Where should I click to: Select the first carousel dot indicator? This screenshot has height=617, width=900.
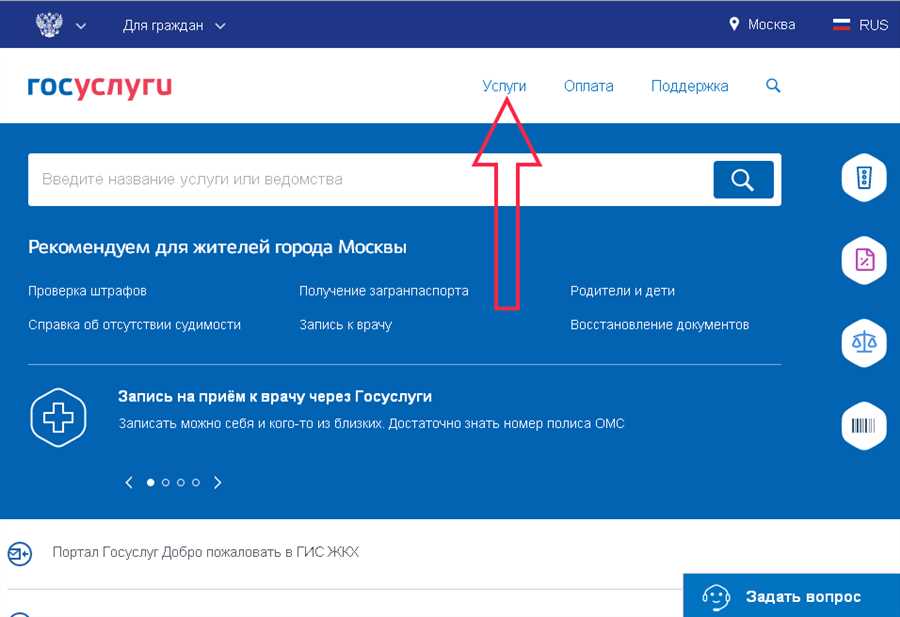tap(150, 483)
